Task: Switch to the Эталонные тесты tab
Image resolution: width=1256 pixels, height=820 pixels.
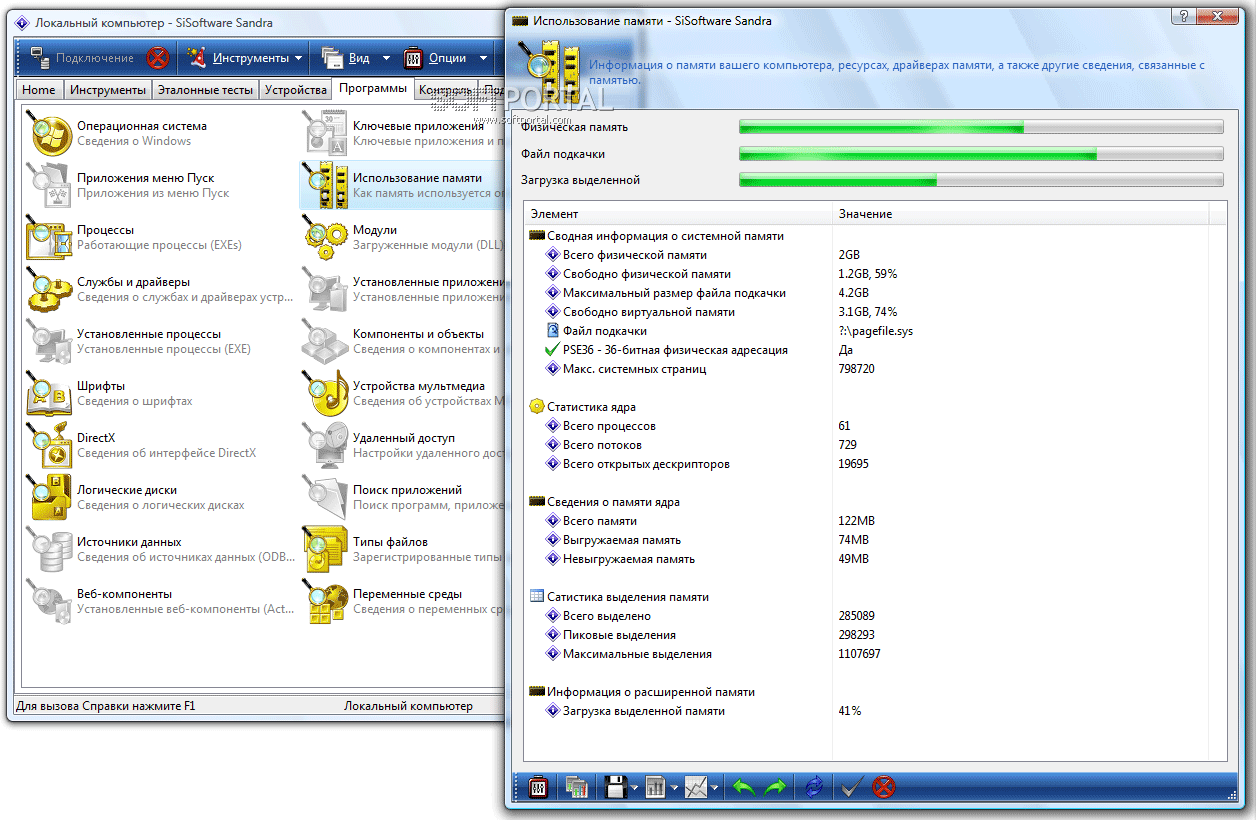Action: pos(205,90)
